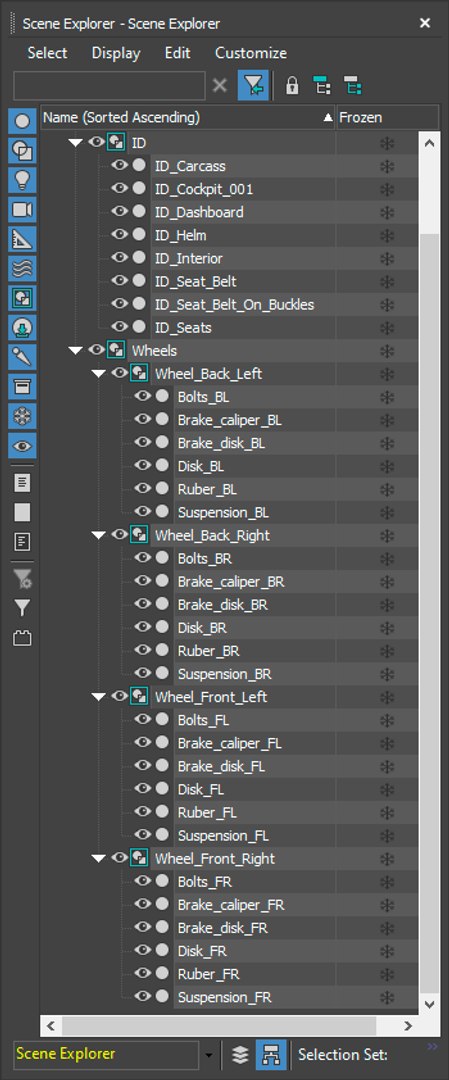
Task: Click the search input field
Action: point(109,86)
